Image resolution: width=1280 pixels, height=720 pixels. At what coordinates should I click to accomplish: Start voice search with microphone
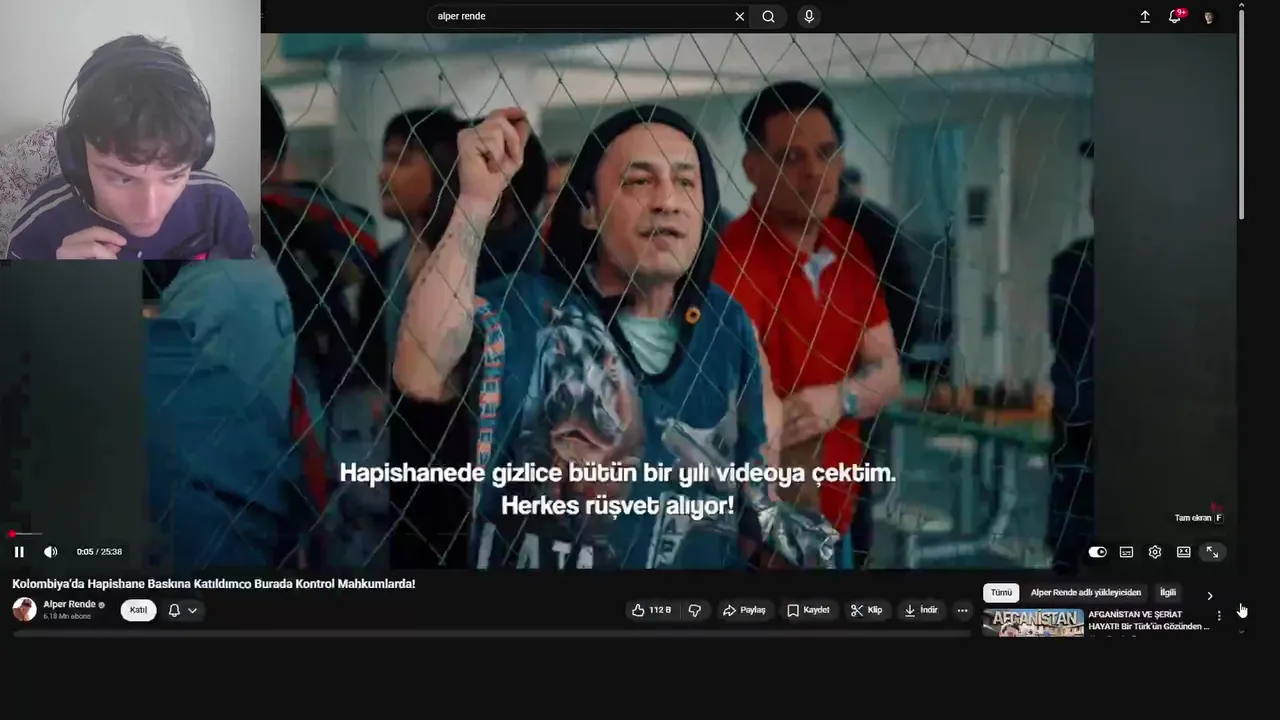click(809, 16)
